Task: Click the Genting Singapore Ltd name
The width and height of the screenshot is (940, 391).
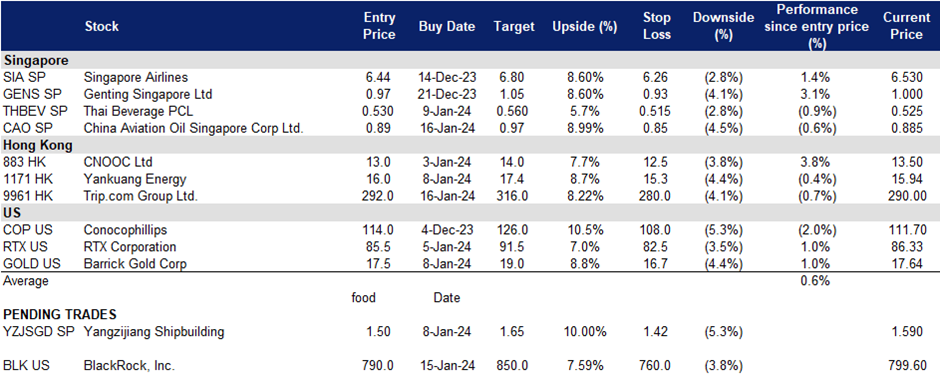Action: (x=148, y=94)
